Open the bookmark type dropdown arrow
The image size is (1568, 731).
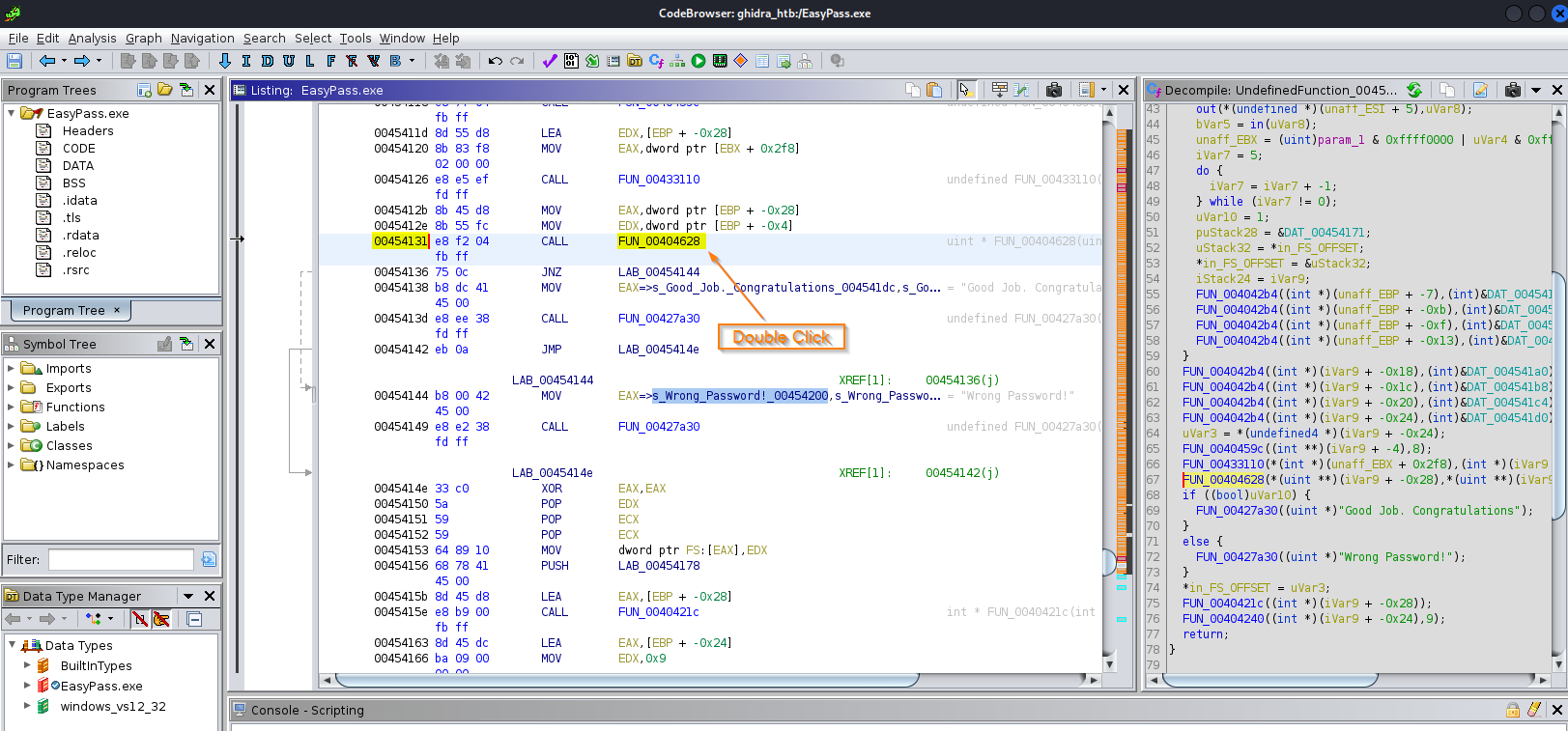pyautogui.click(x=412, y=61)
